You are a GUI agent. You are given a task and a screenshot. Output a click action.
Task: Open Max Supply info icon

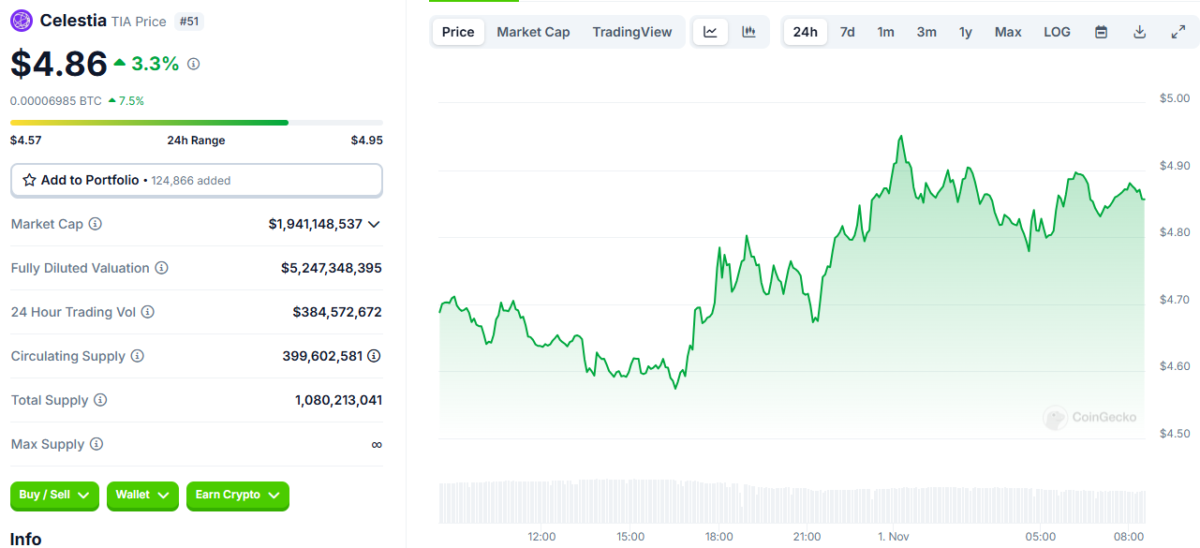(x=96, y=444)
